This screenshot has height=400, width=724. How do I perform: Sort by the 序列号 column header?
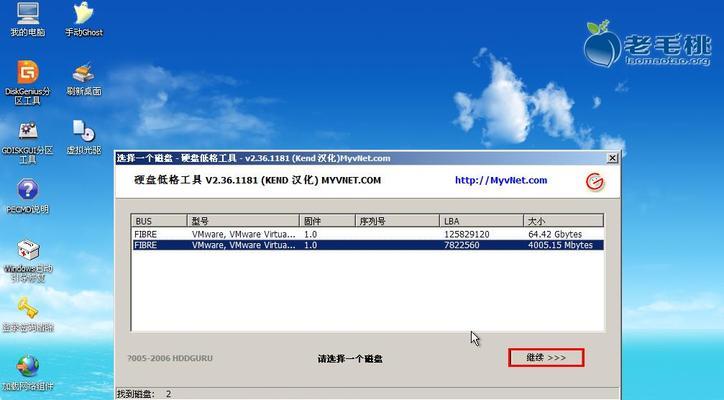pos(397,221)
